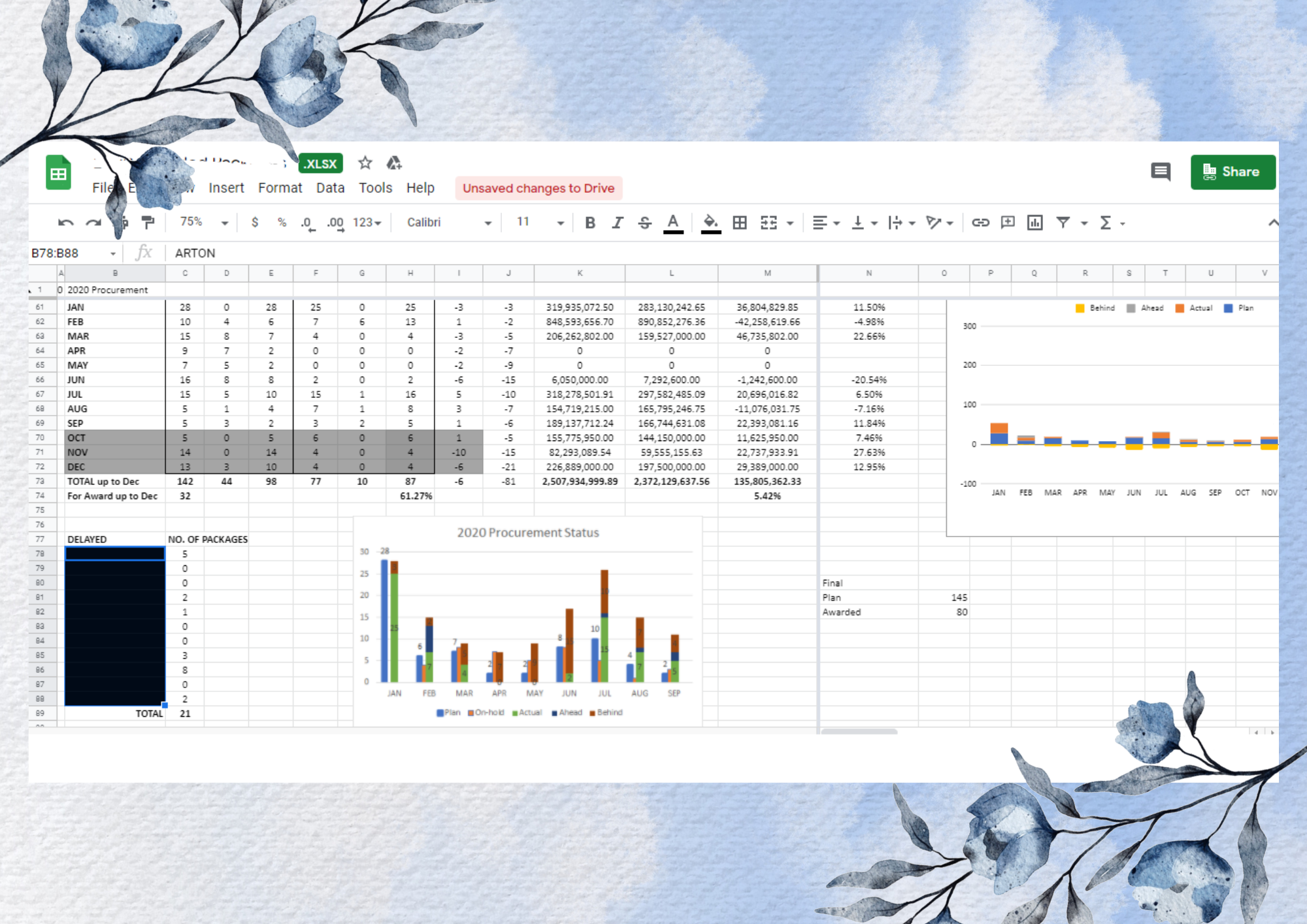This screenshot has width=1307, height=924.
Task: Redo the last action
Action: pos(93,223)
